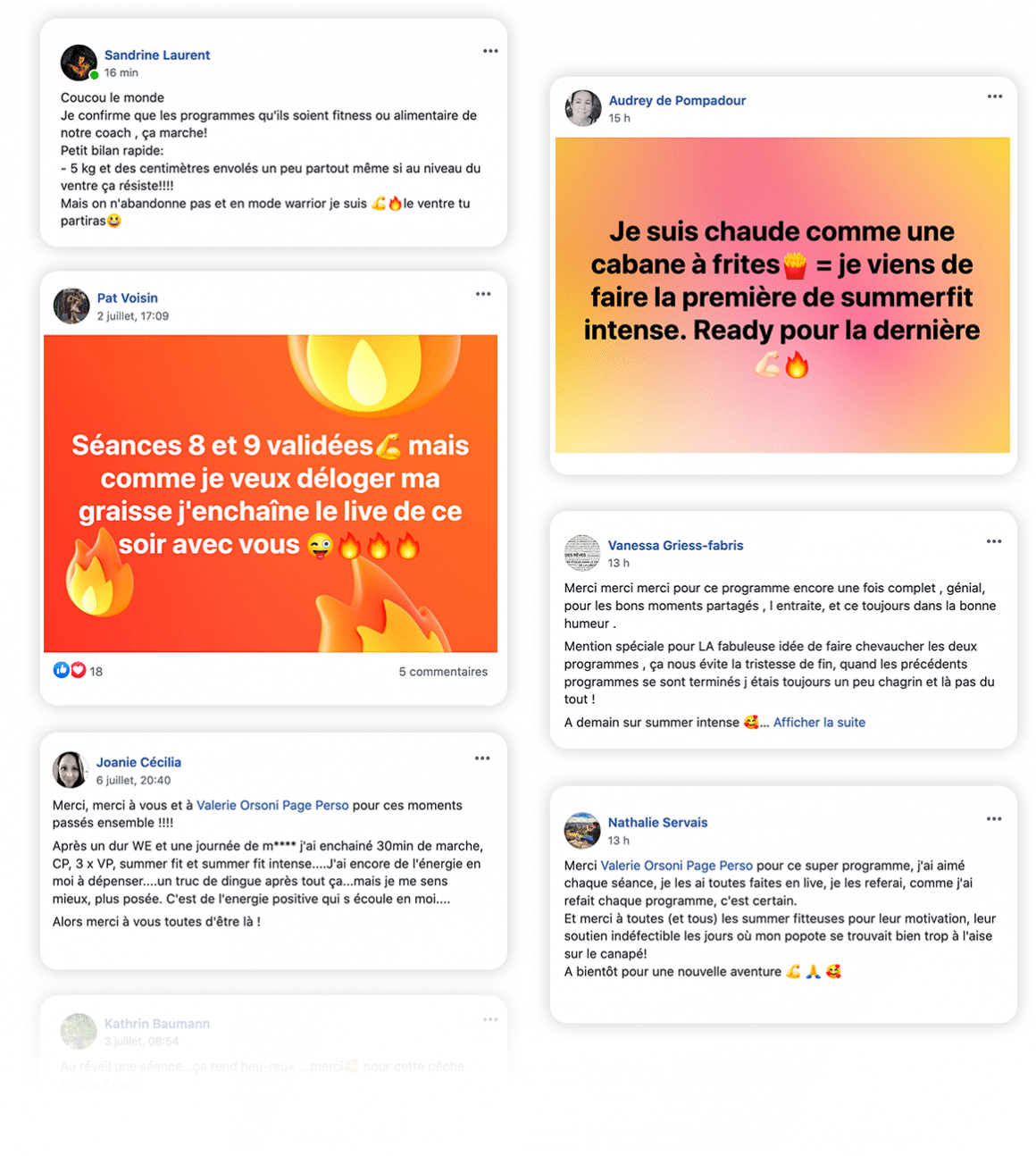
Task: Visit Pat Voisin's profile name
Action: [128, 297]
